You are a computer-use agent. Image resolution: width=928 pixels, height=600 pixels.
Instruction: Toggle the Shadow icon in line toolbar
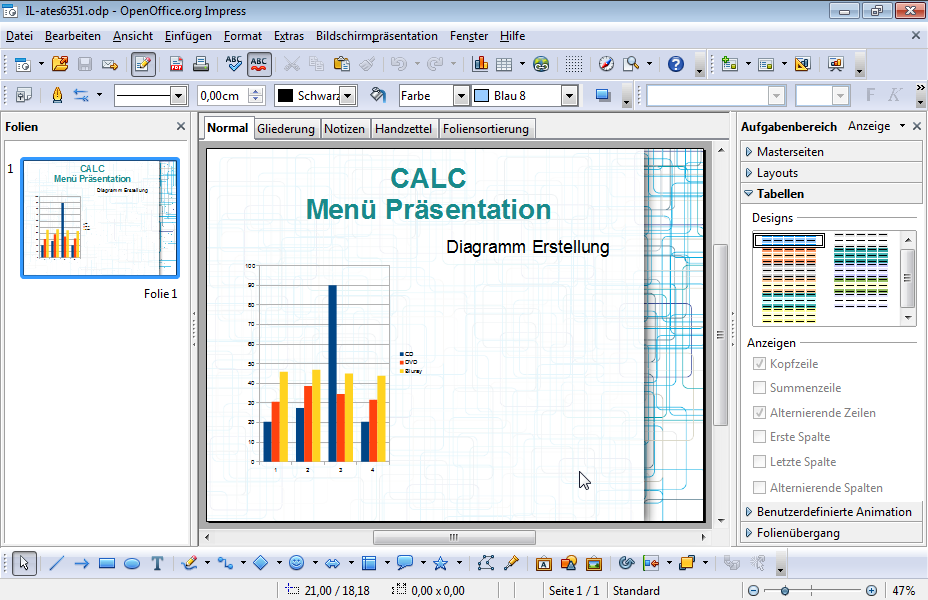pos(603,95)
